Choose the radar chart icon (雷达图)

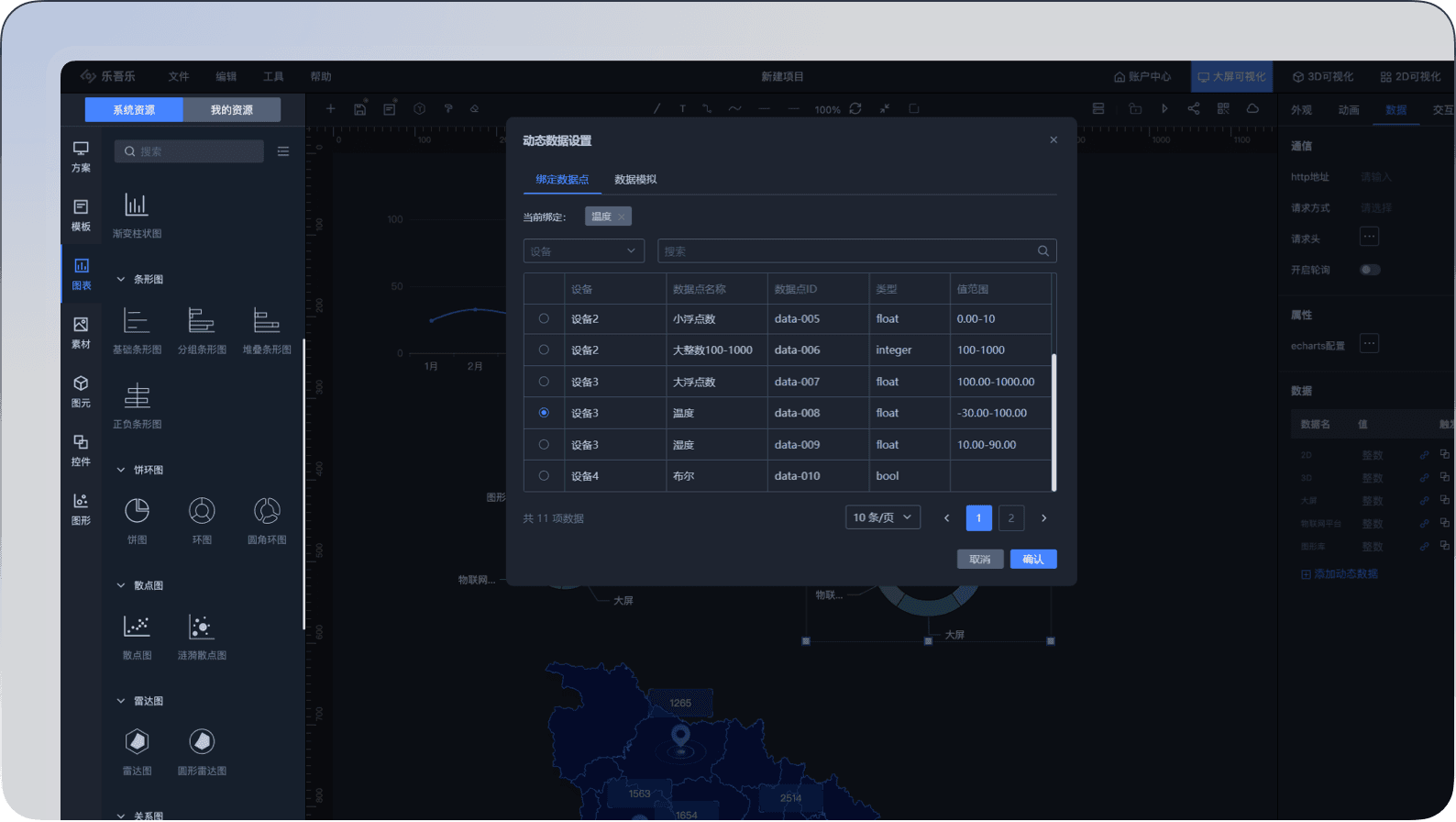click(137, 741)
